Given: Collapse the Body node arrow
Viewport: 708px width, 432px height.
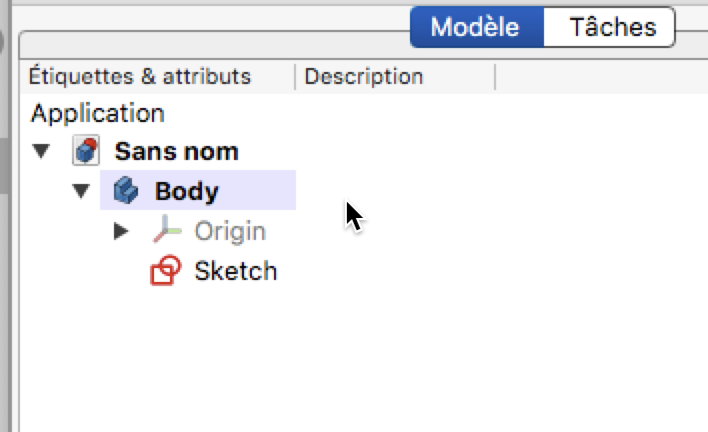Looking at the screenshot, I should click(x=81, y=191).
